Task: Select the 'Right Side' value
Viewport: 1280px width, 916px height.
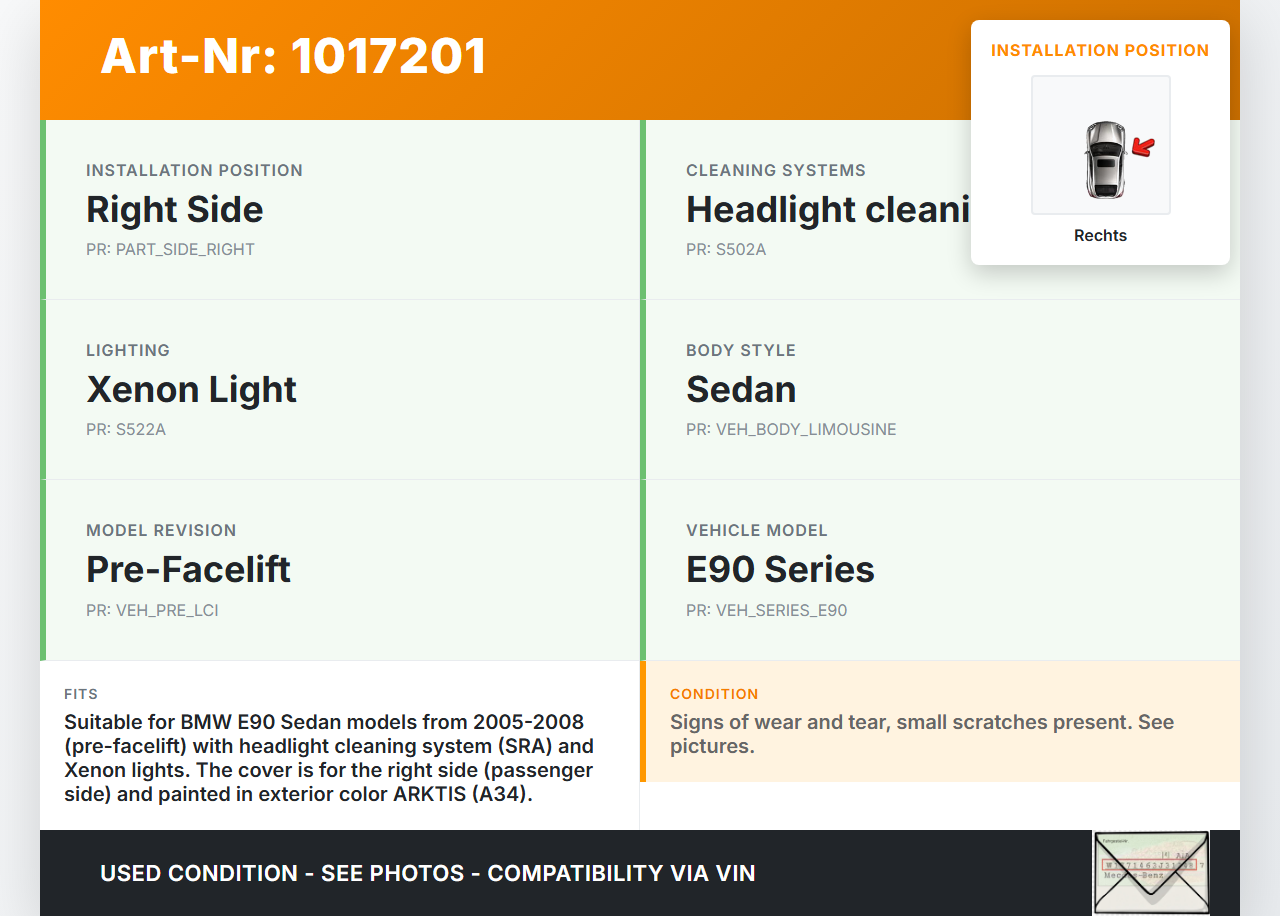Action: (x=175, y=210)
